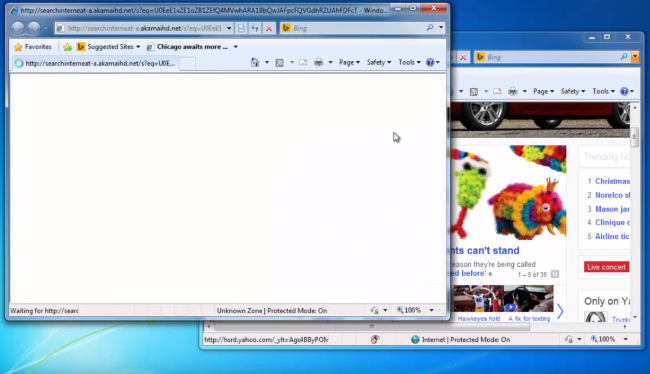Open search provider dropdown in front window
The width and height of the screenshot is (650, 374).
(x=441, y=28)
